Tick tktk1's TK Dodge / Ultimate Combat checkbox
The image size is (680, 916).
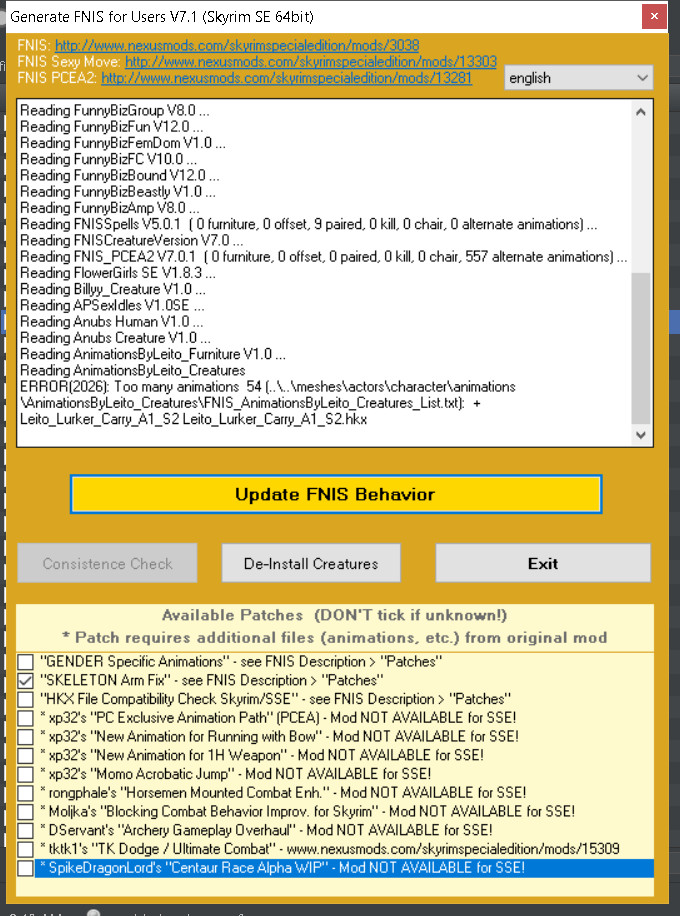(x=26, y=849)
